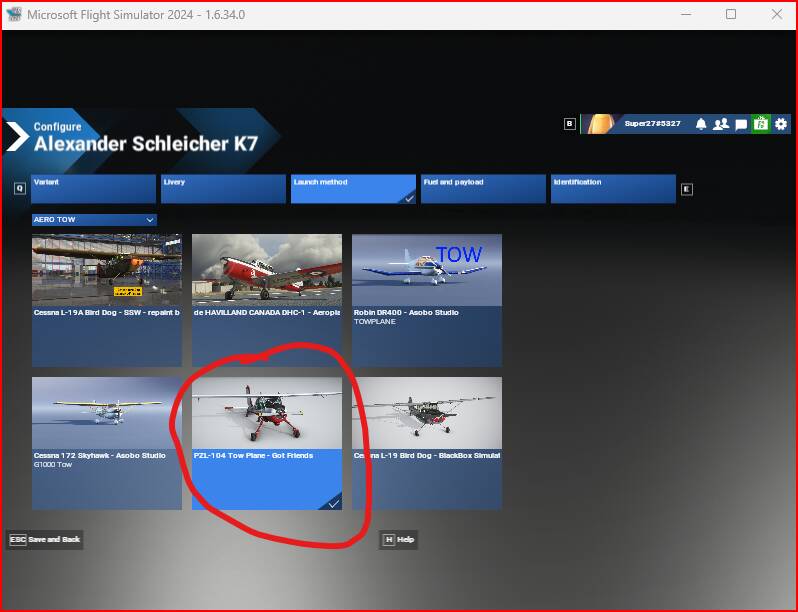Click the Alexander Schleicher K7 heading
Image resolution: width=798 pixels, height=612 pixels.
point(146,144)
